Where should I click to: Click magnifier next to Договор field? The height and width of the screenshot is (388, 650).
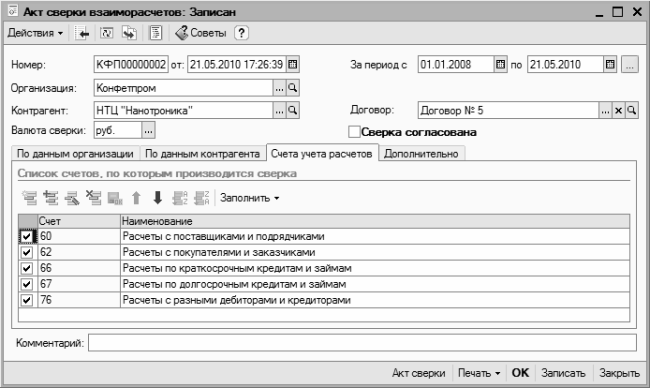(x=631, y=110)
